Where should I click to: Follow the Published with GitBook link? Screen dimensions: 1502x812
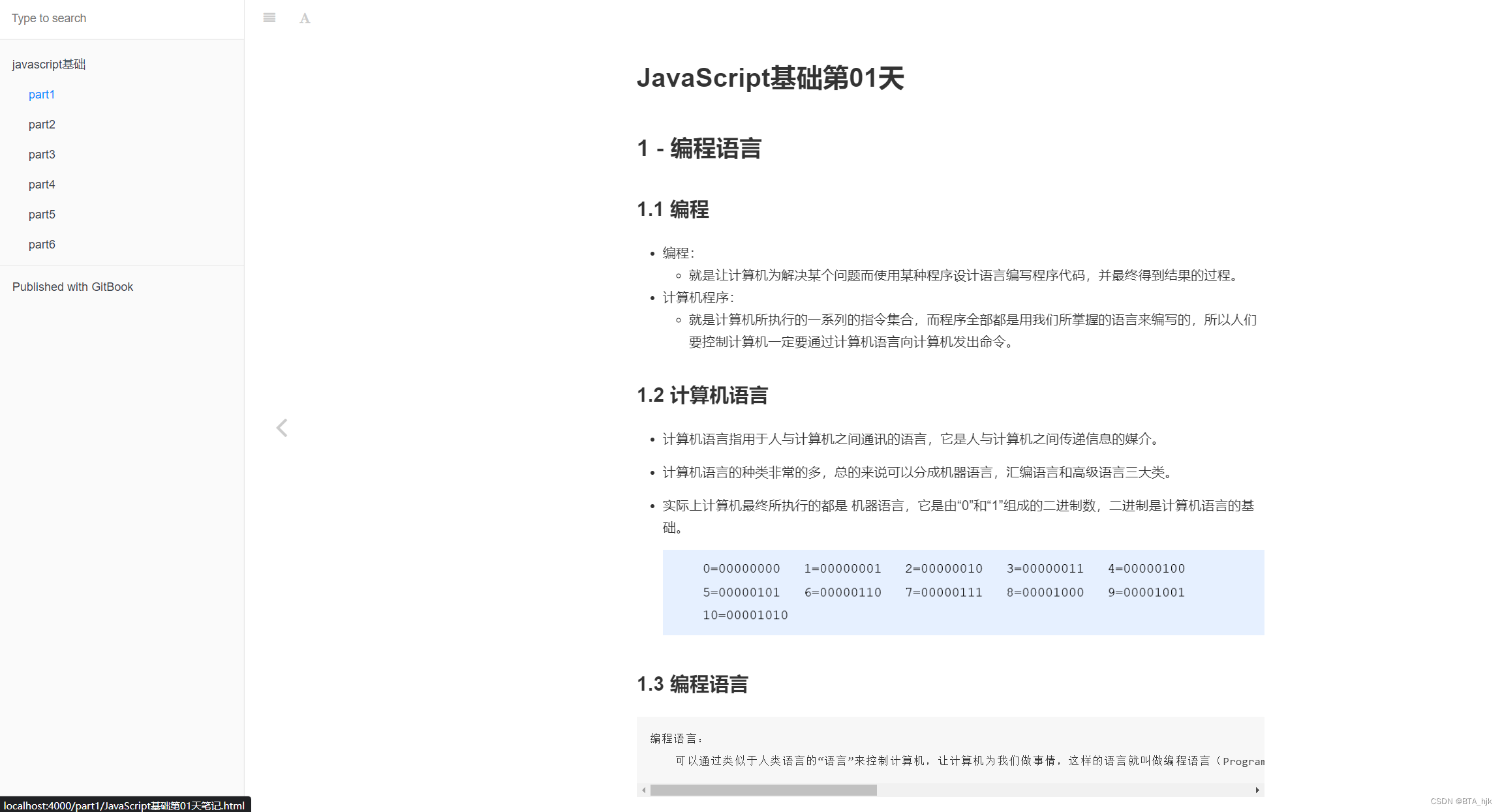[72, 287]
